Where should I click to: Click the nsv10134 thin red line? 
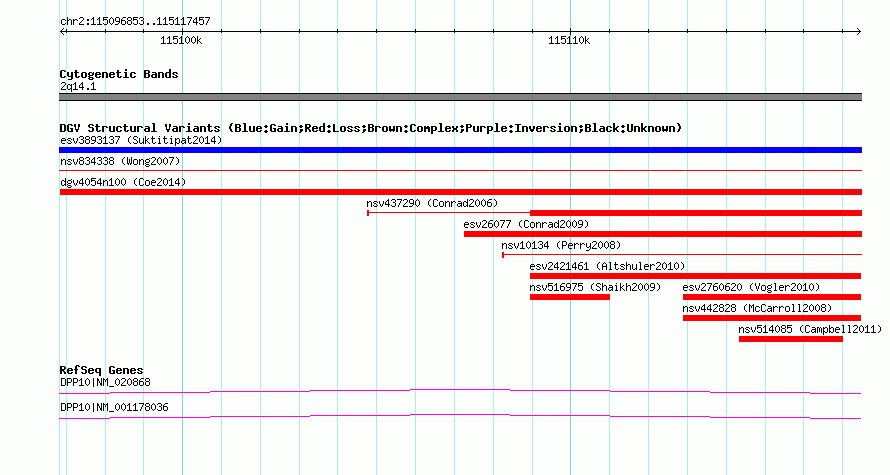[682, 255]
